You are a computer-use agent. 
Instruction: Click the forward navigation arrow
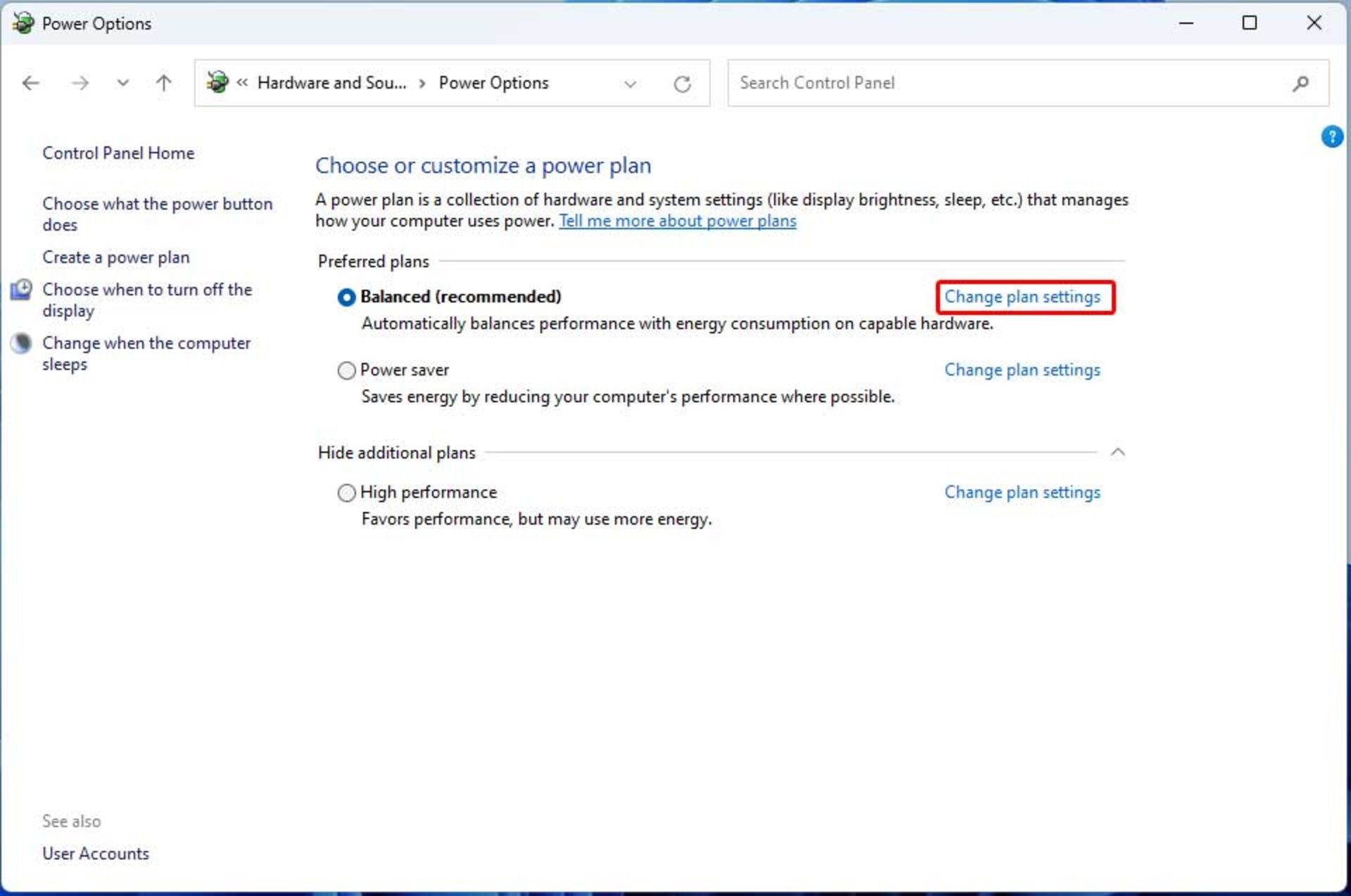pos(80,84)
